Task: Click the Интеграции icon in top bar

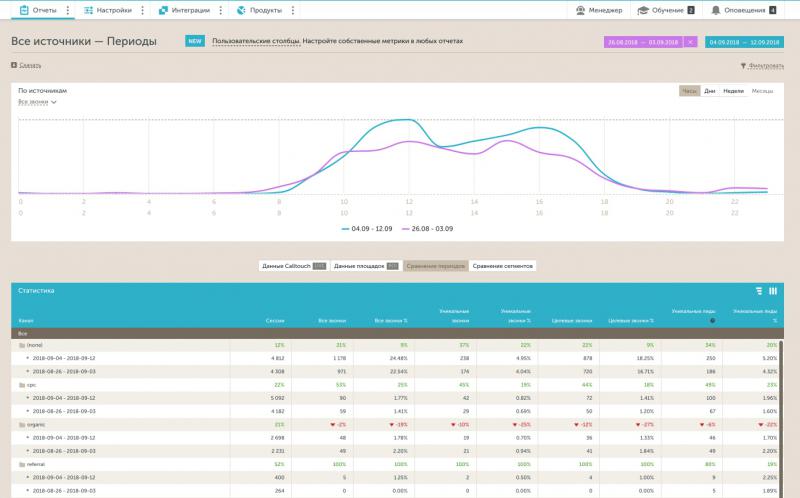Action: point(163,10)
